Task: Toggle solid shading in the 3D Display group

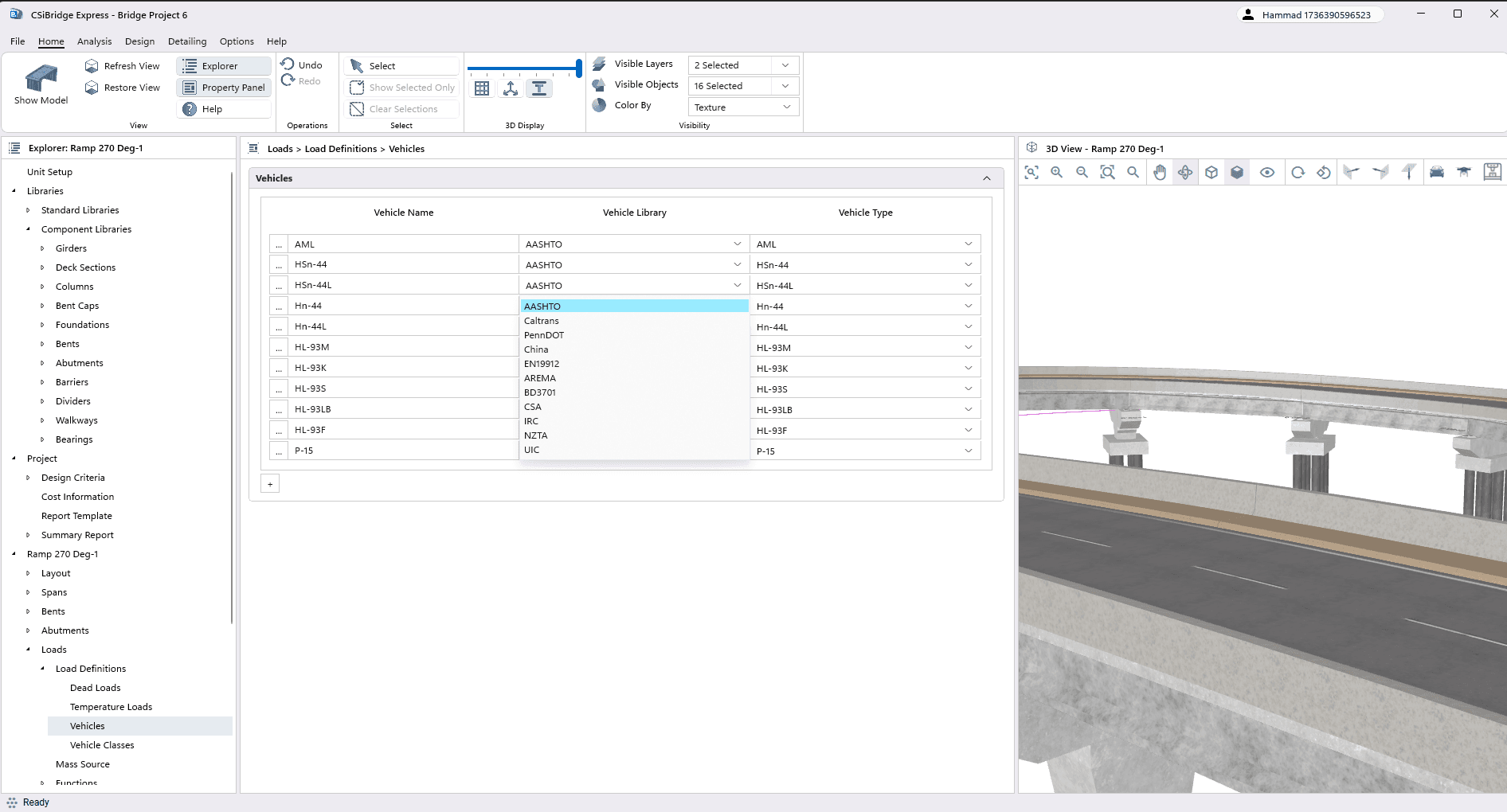Action: 540,88
